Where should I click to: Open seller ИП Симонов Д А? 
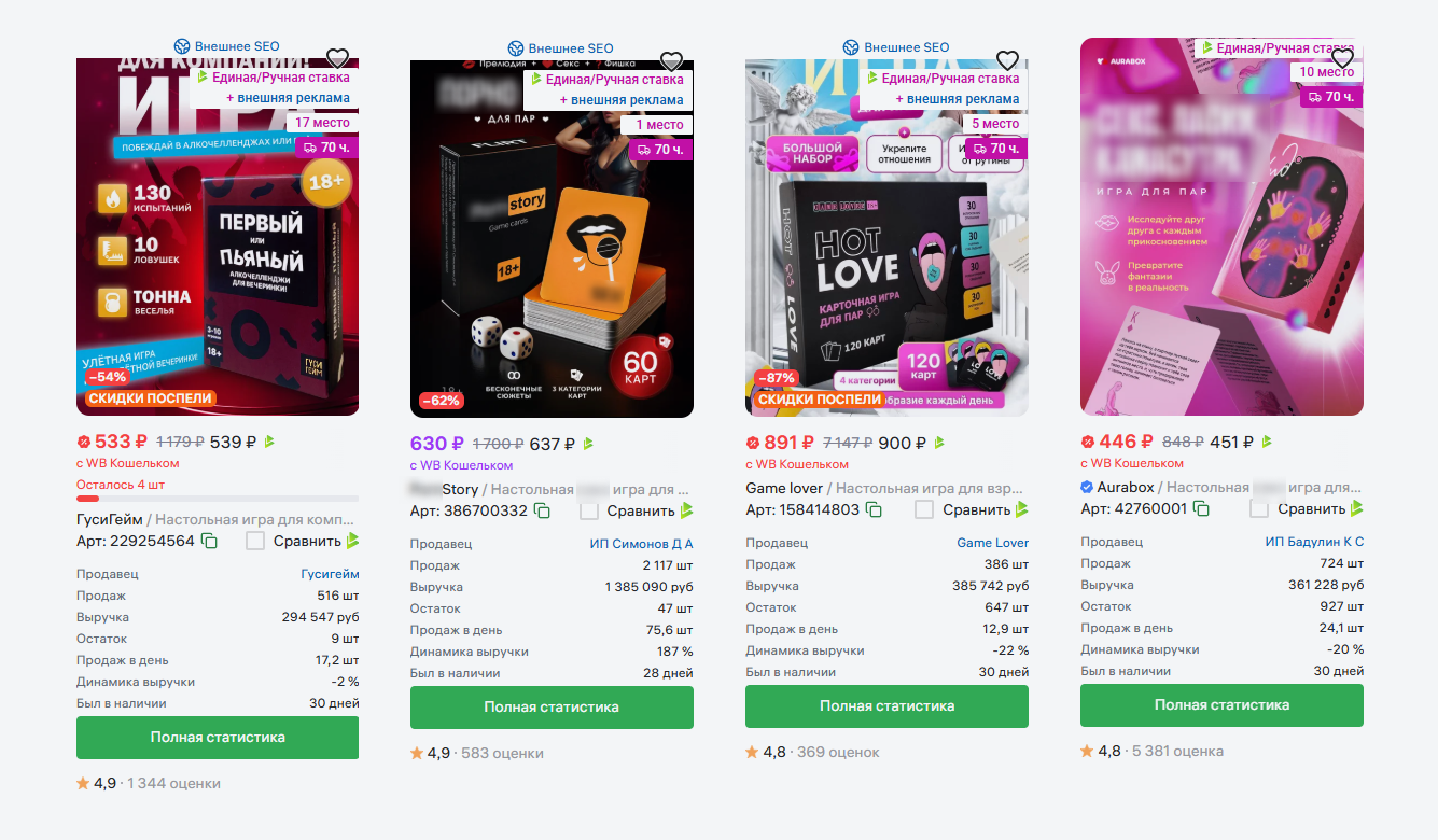[641, 543]
